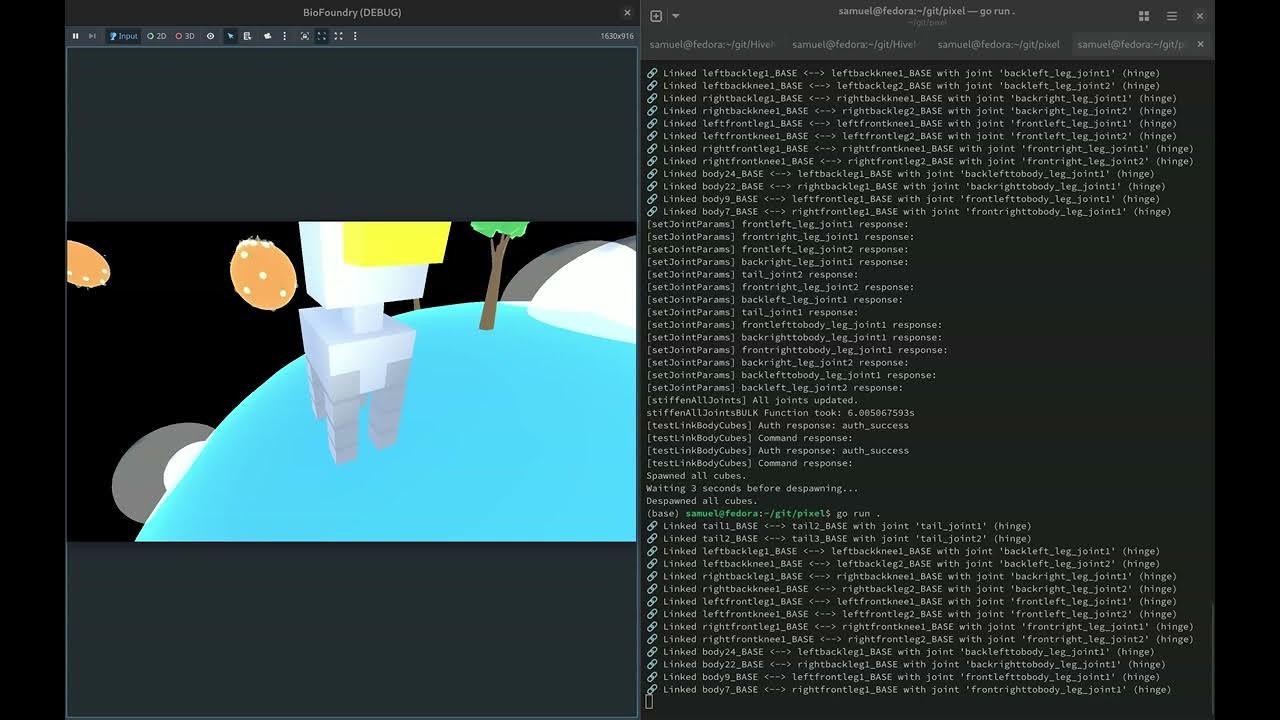
Task: Click the new terminal tab icon
Action: click(655, 16)
